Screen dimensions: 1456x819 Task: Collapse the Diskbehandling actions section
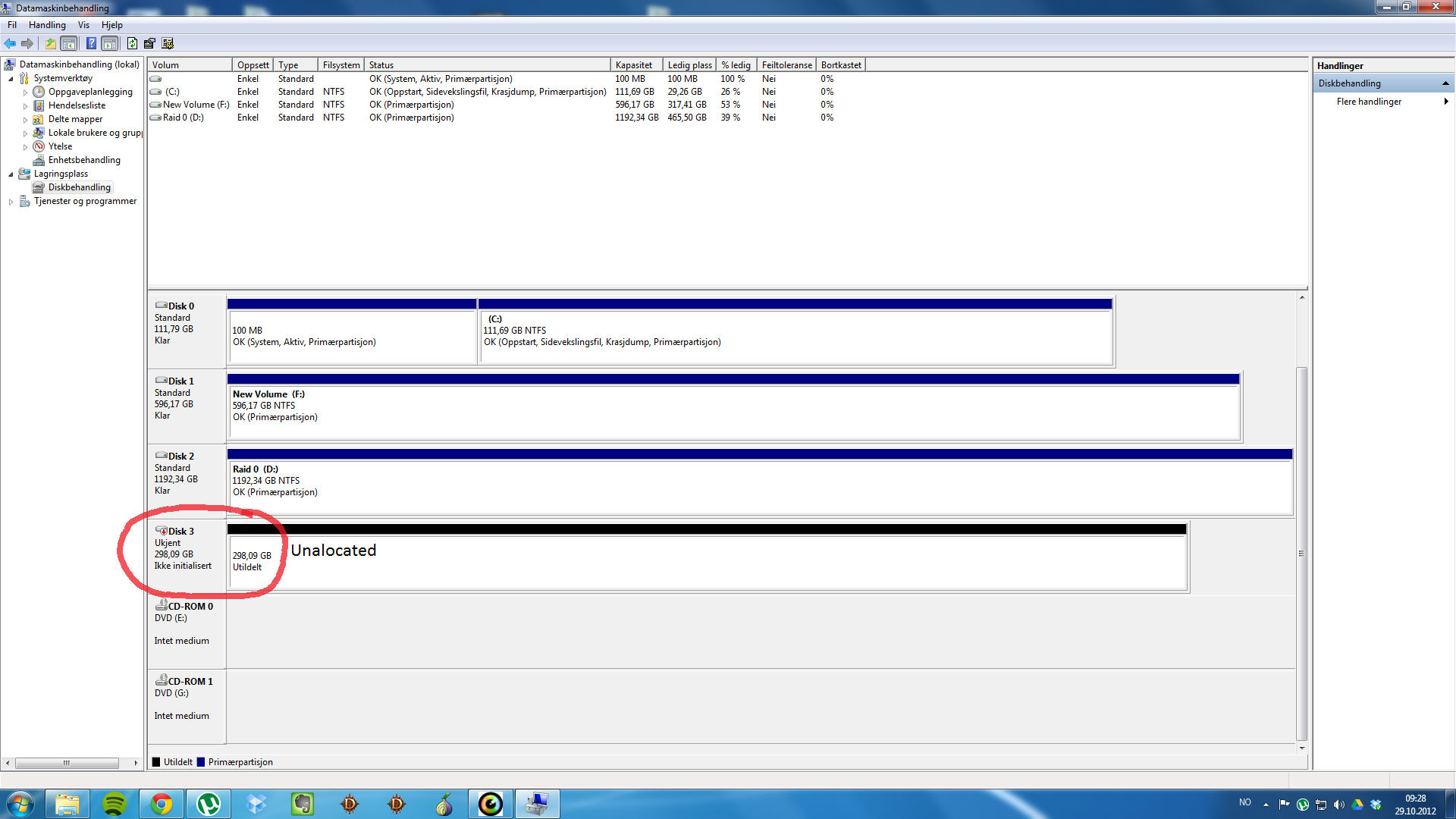coord(1445,83)
